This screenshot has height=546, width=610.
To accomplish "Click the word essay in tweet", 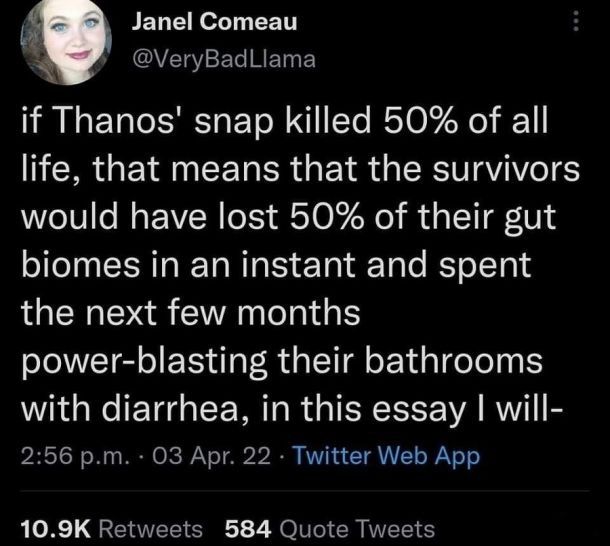I will pyautogui.click(x=417, y=411).
